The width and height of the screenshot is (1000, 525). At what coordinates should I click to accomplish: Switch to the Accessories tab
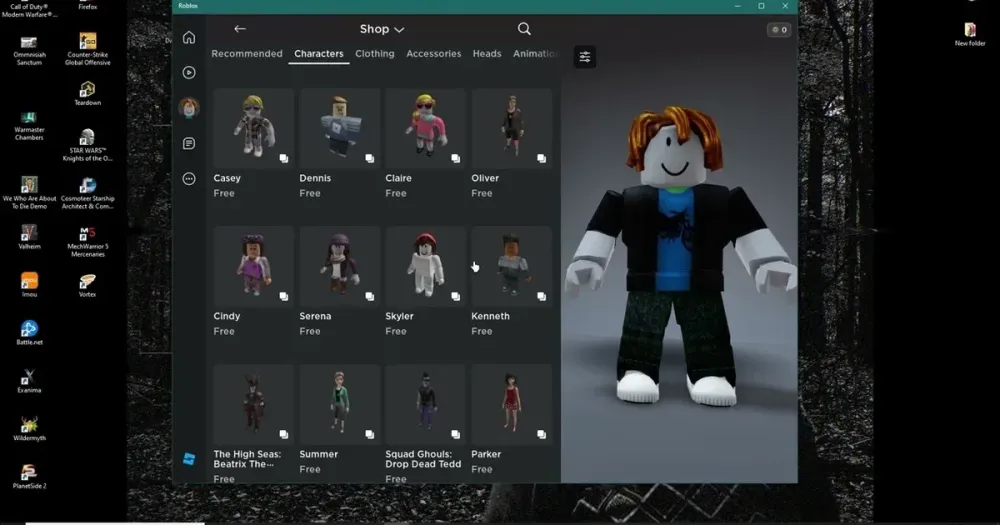tap(433, 54)
